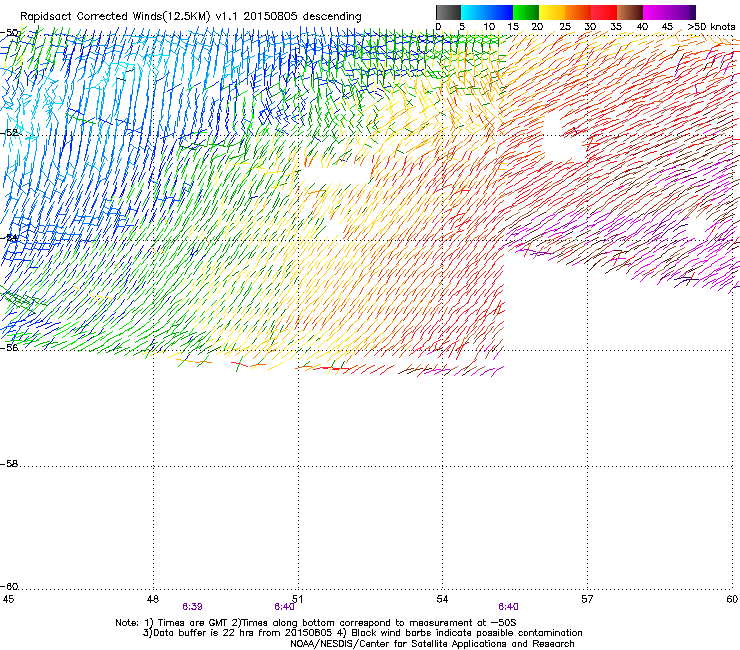Click the legend scale label '10'
The height and width of the screenshot is (650, 740).
(489, 27)
